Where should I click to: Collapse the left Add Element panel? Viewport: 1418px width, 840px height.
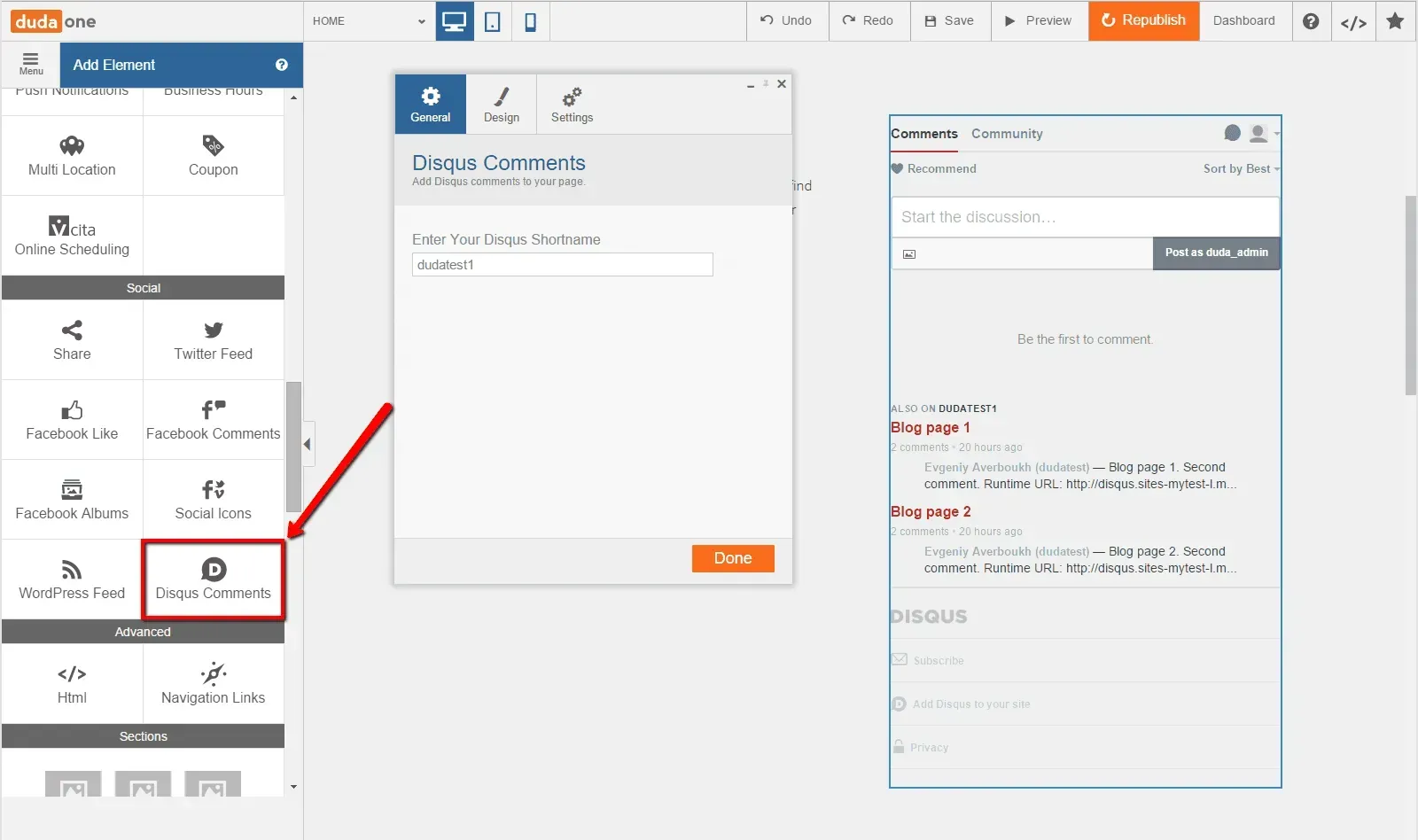point(307,444)
